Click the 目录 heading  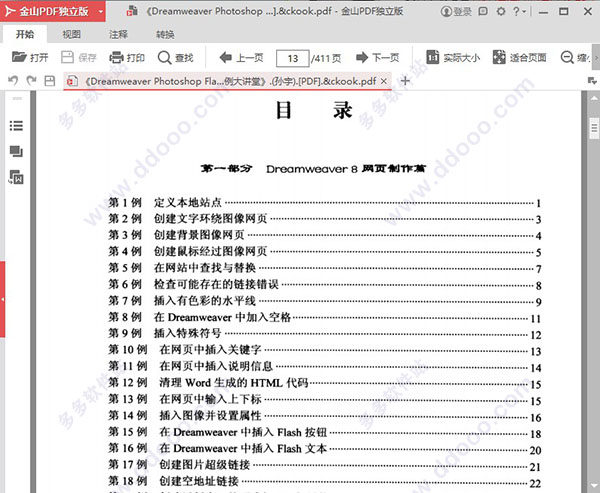tap(314, 110)
